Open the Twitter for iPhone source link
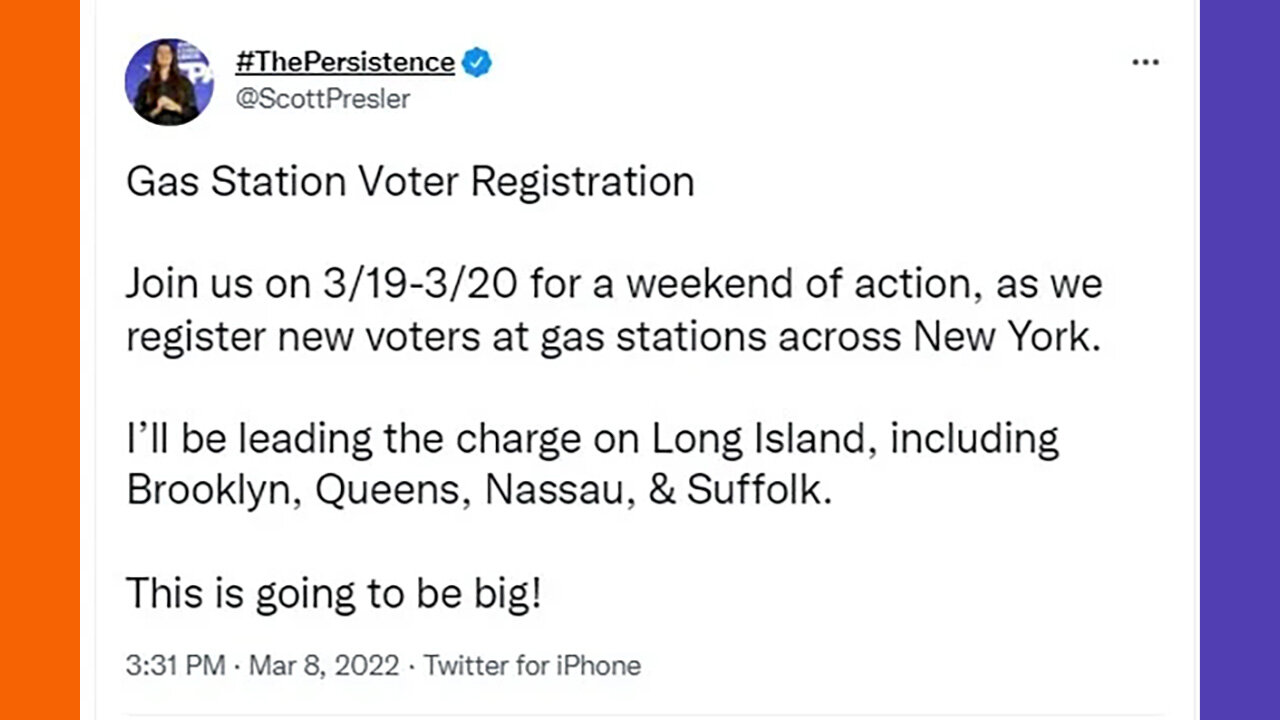This screenshot has width=1280, height=720. (532, 665)
